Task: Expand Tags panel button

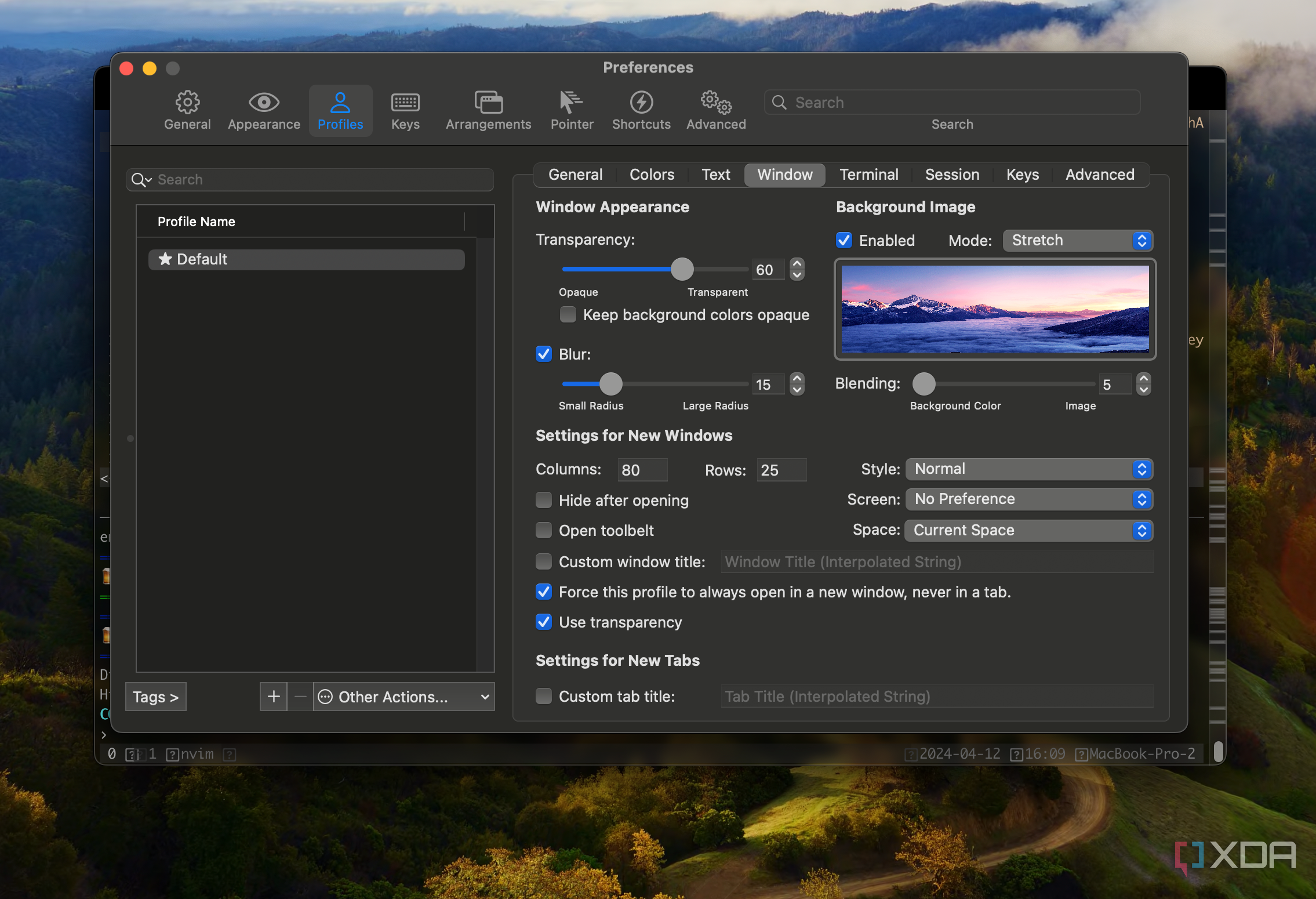Action: (x=155, y=697)
